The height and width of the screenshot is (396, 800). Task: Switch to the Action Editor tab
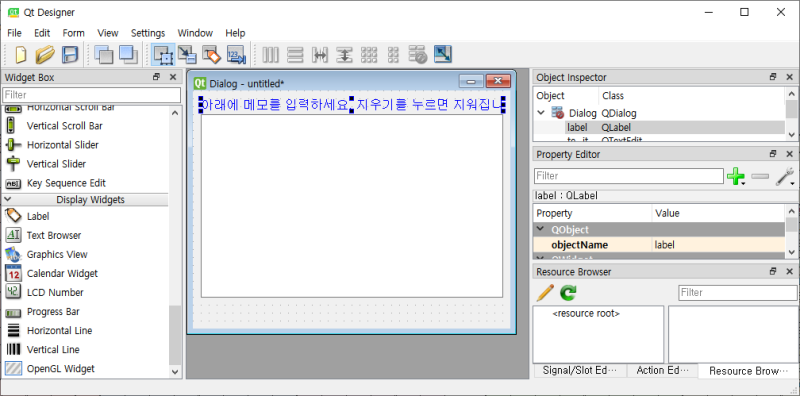pos(662,370)
